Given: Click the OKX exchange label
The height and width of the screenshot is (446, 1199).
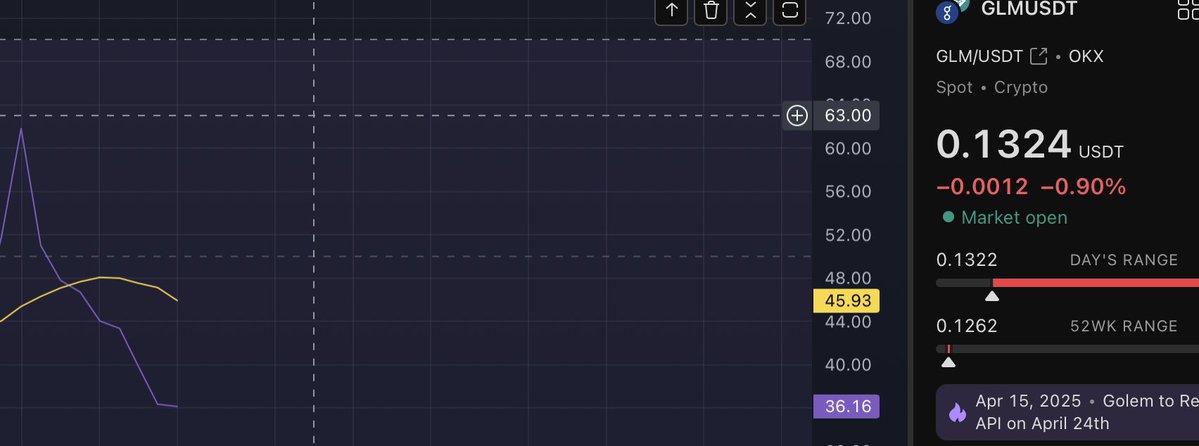Looking at the screenshot, I should pos(1087,57).
